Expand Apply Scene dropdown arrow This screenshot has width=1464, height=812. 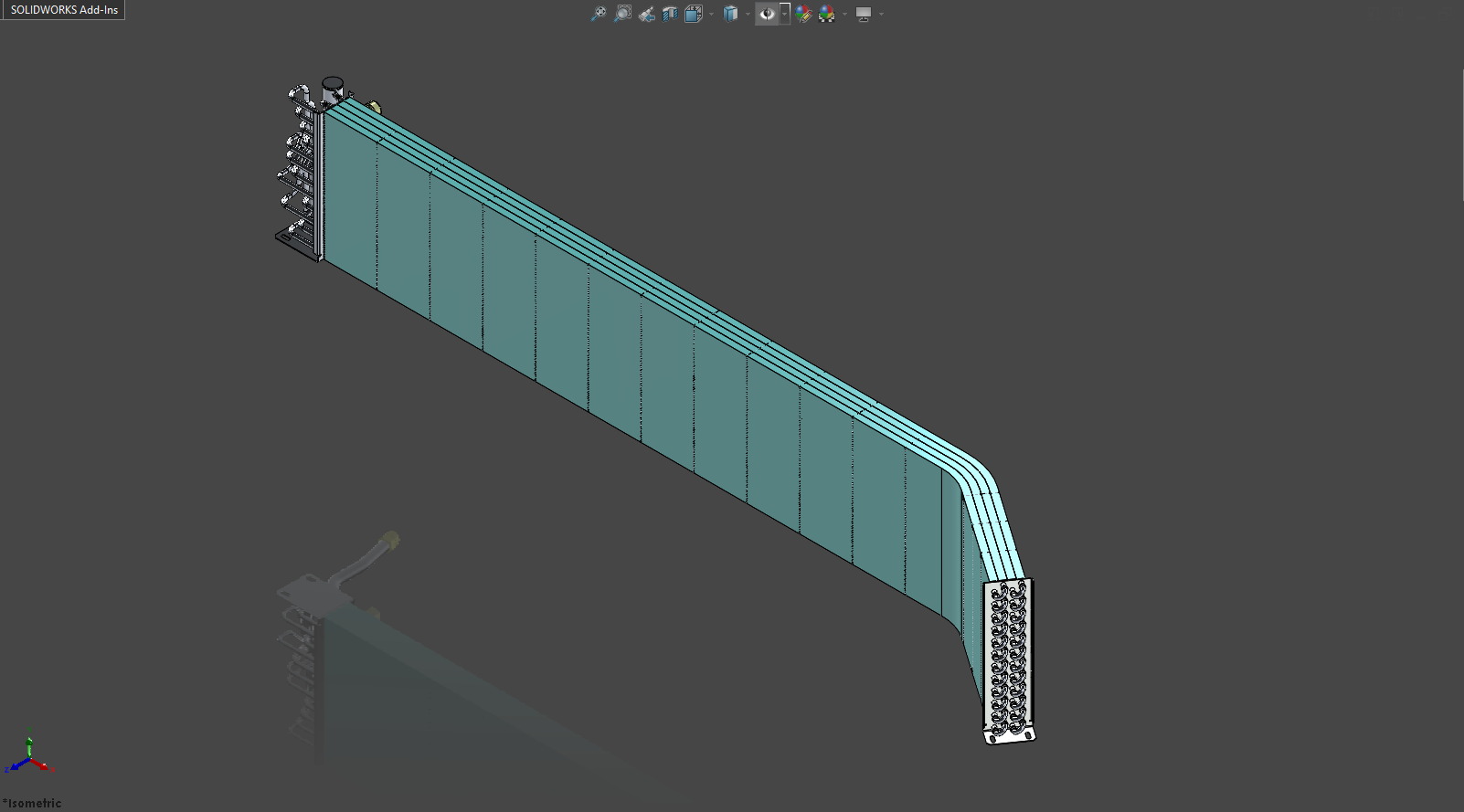pos(844,14)
